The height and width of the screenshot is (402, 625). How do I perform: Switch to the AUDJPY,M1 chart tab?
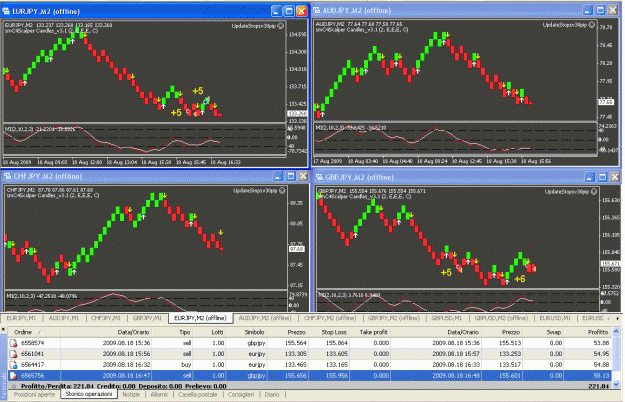point(64,318)
